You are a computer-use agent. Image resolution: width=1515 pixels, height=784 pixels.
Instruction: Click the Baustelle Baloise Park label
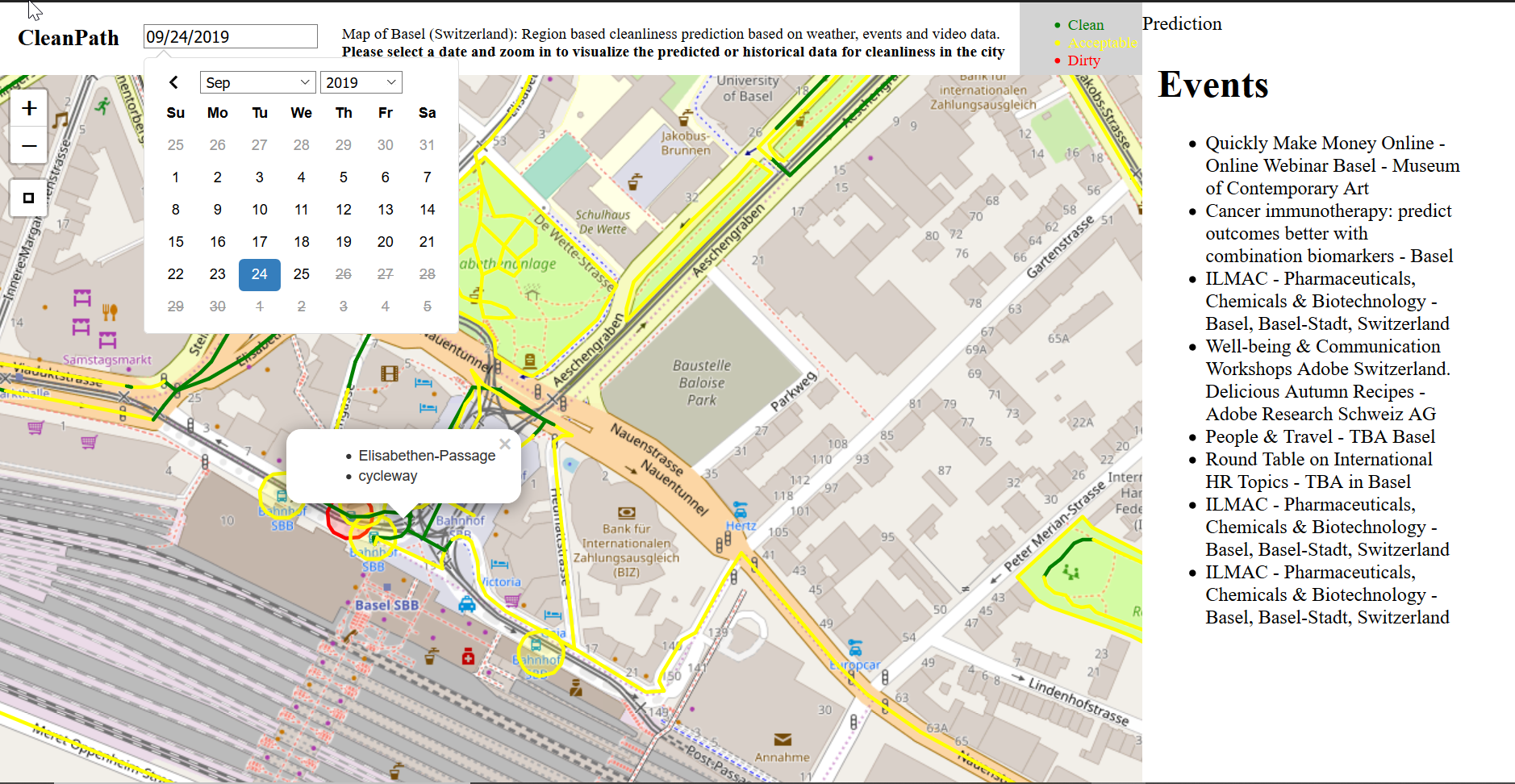pos(702,382)
